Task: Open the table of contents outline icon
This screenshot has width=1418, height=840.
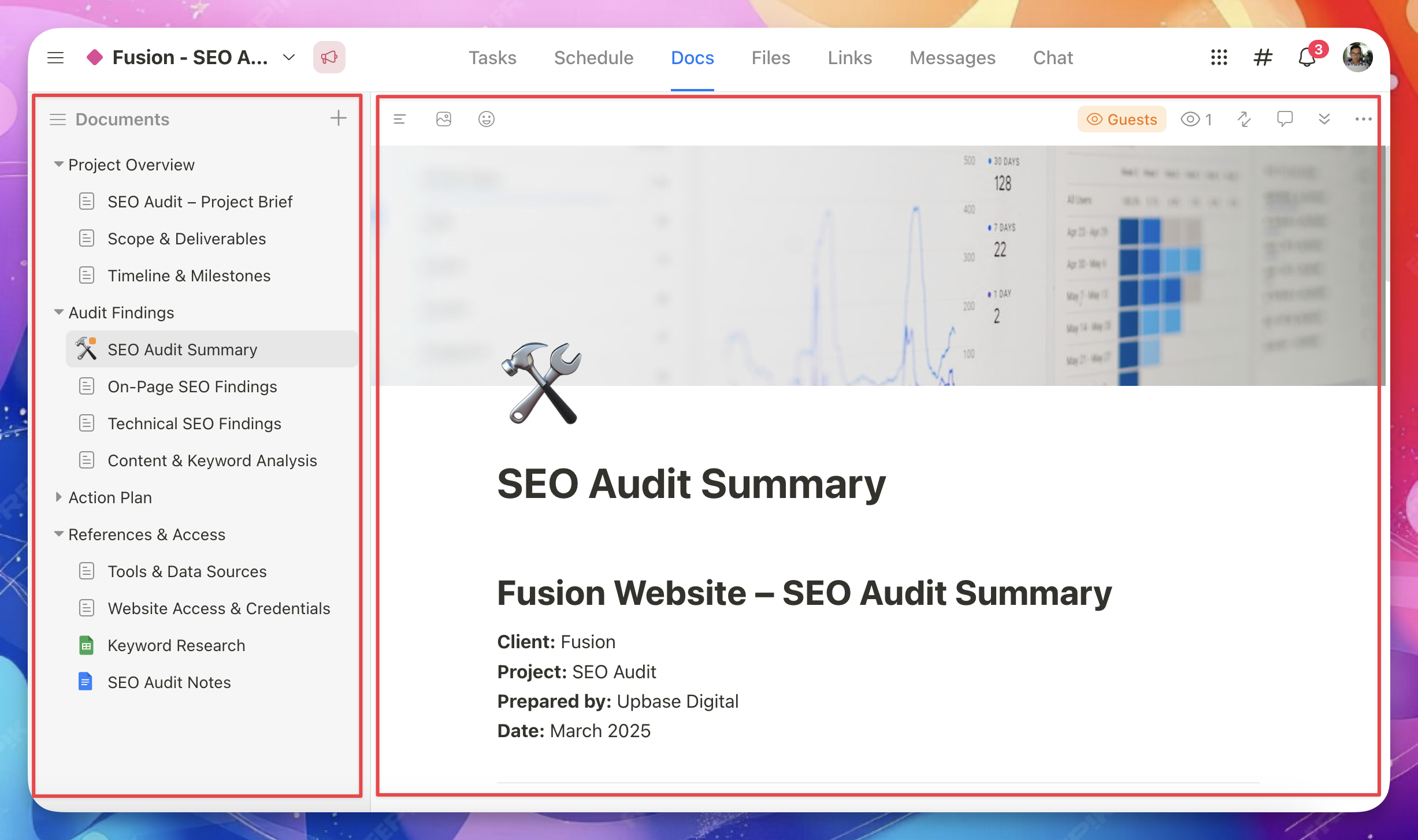Action: point(399,119)
